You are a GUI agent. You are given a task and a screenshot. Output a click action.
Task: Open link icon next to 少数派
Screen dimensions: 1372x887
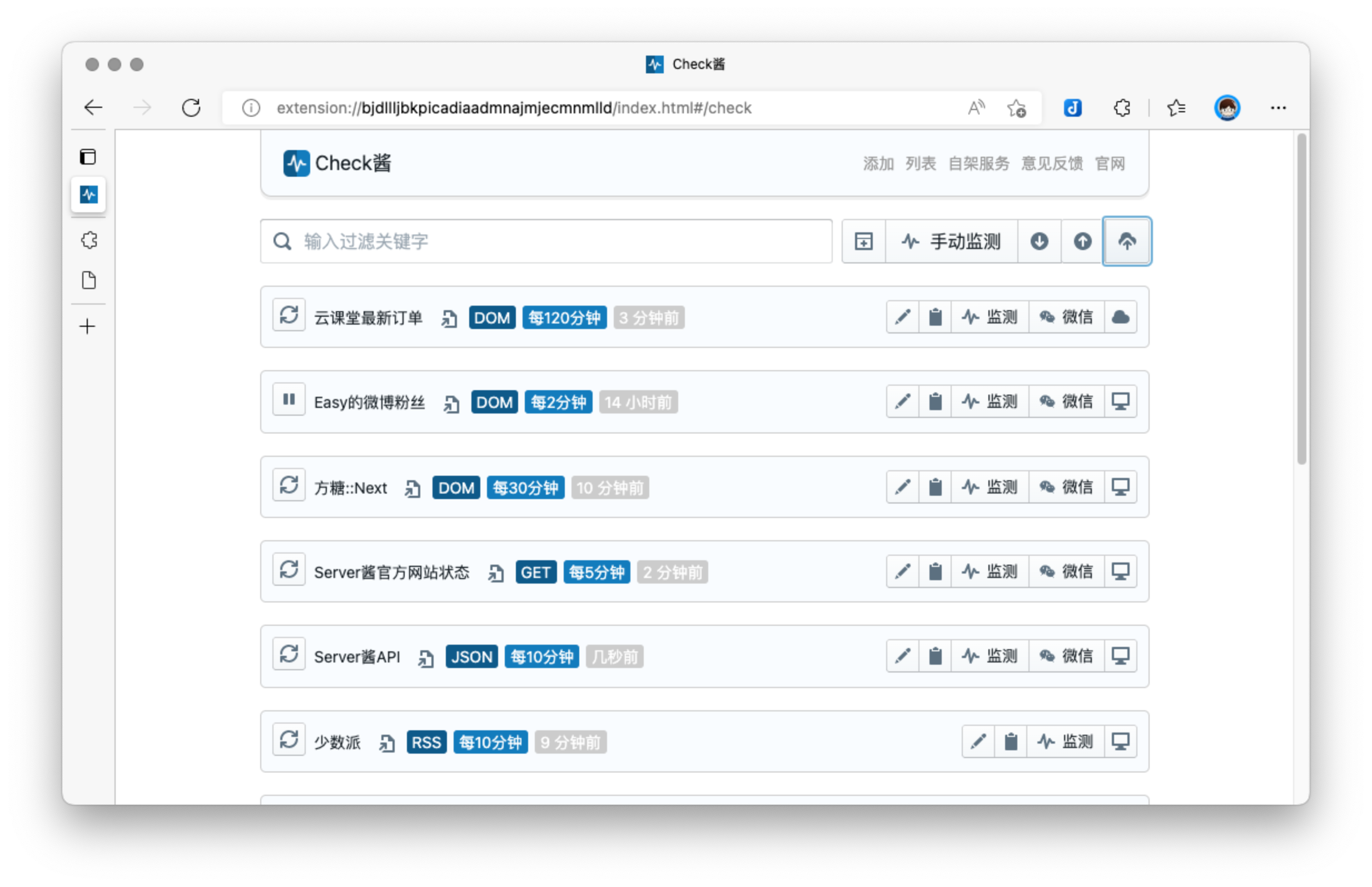387,743
